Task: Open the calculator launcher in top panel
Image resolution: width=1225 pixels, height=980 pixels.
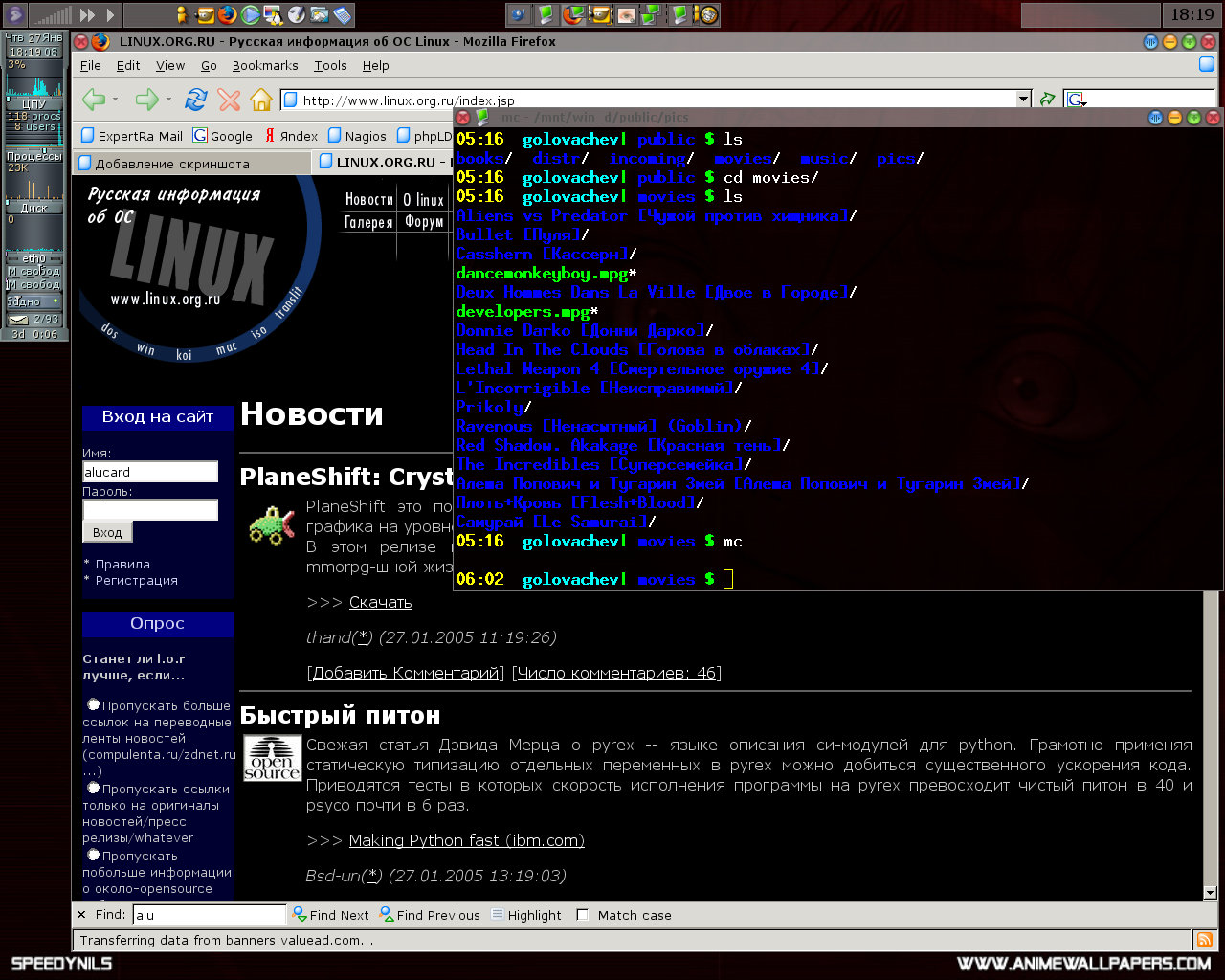Action: pyautogui.click(x=342, y=14)
